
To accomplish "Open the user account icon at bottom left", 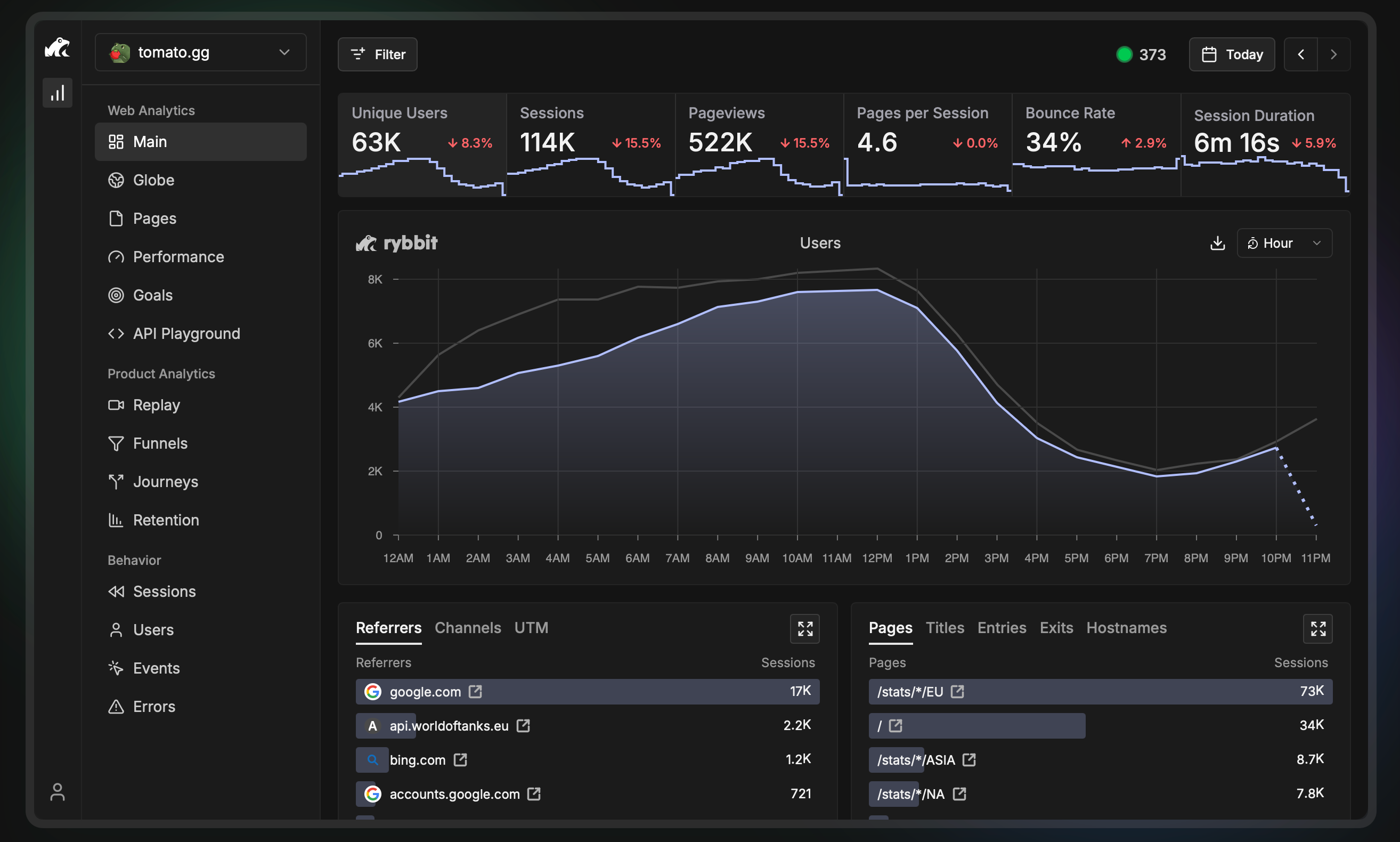I will (x=58, y=792).
